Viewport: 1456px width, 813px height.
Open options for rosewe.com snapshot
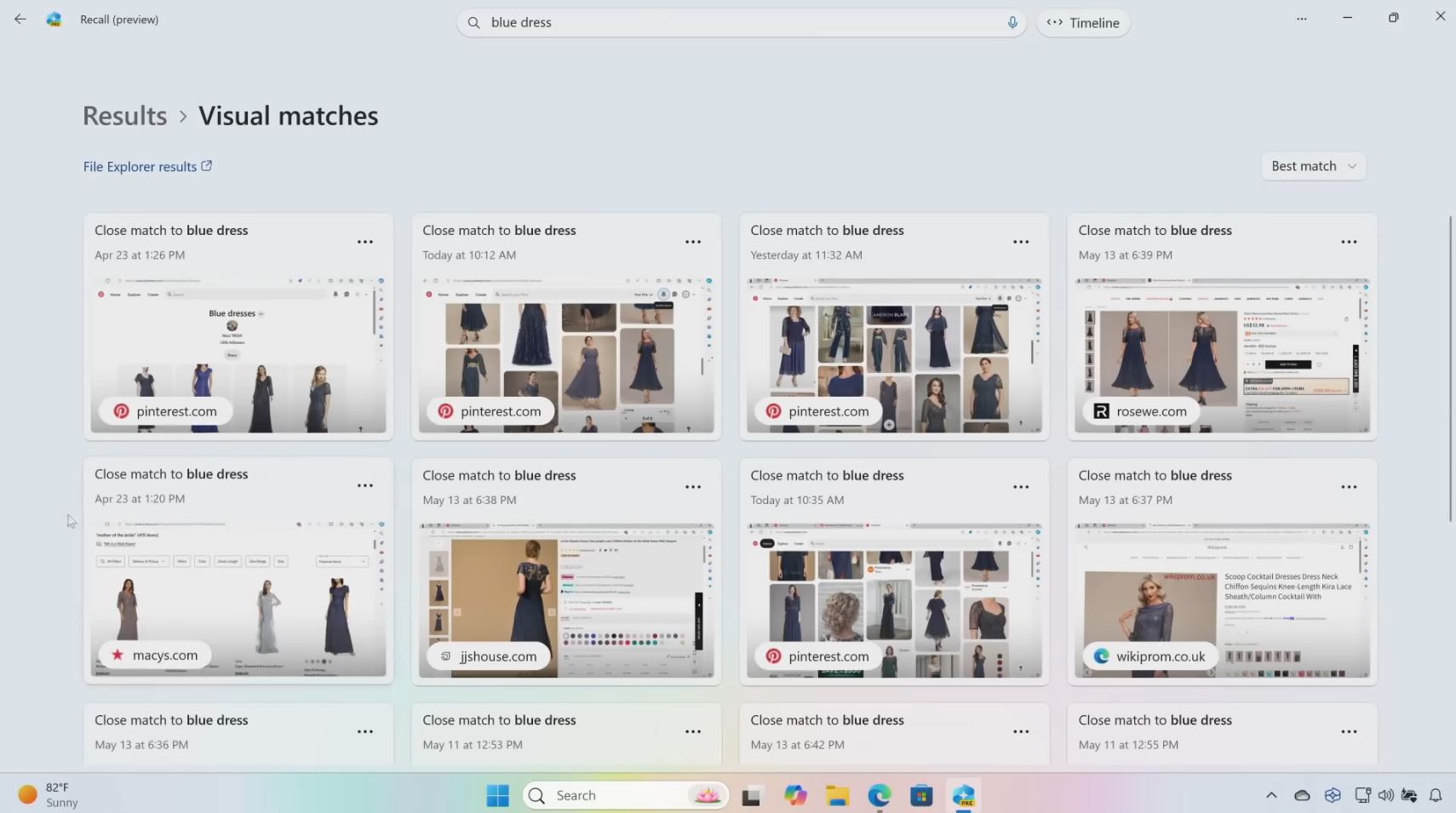tap(1349, 243)
